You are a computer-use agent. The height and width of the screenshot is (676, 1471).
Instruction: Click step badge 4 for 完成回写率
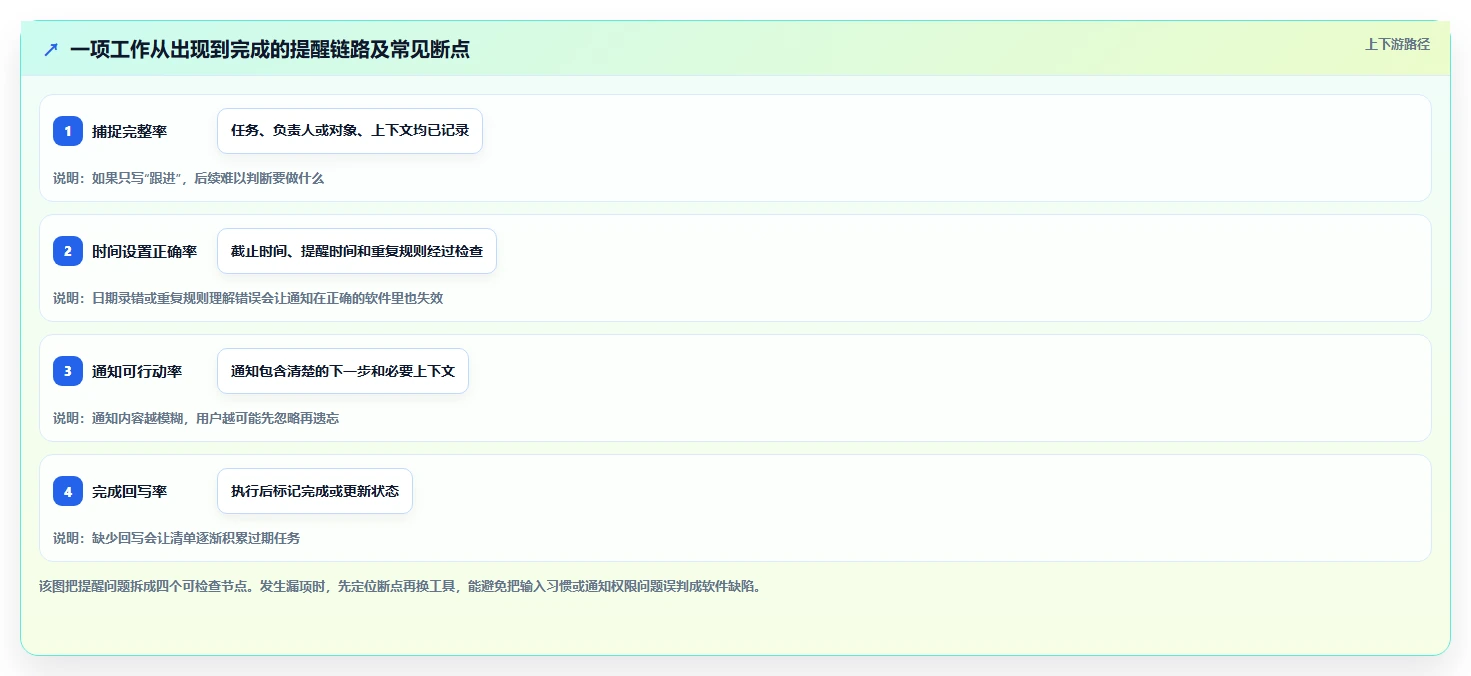tap(68, 491)
